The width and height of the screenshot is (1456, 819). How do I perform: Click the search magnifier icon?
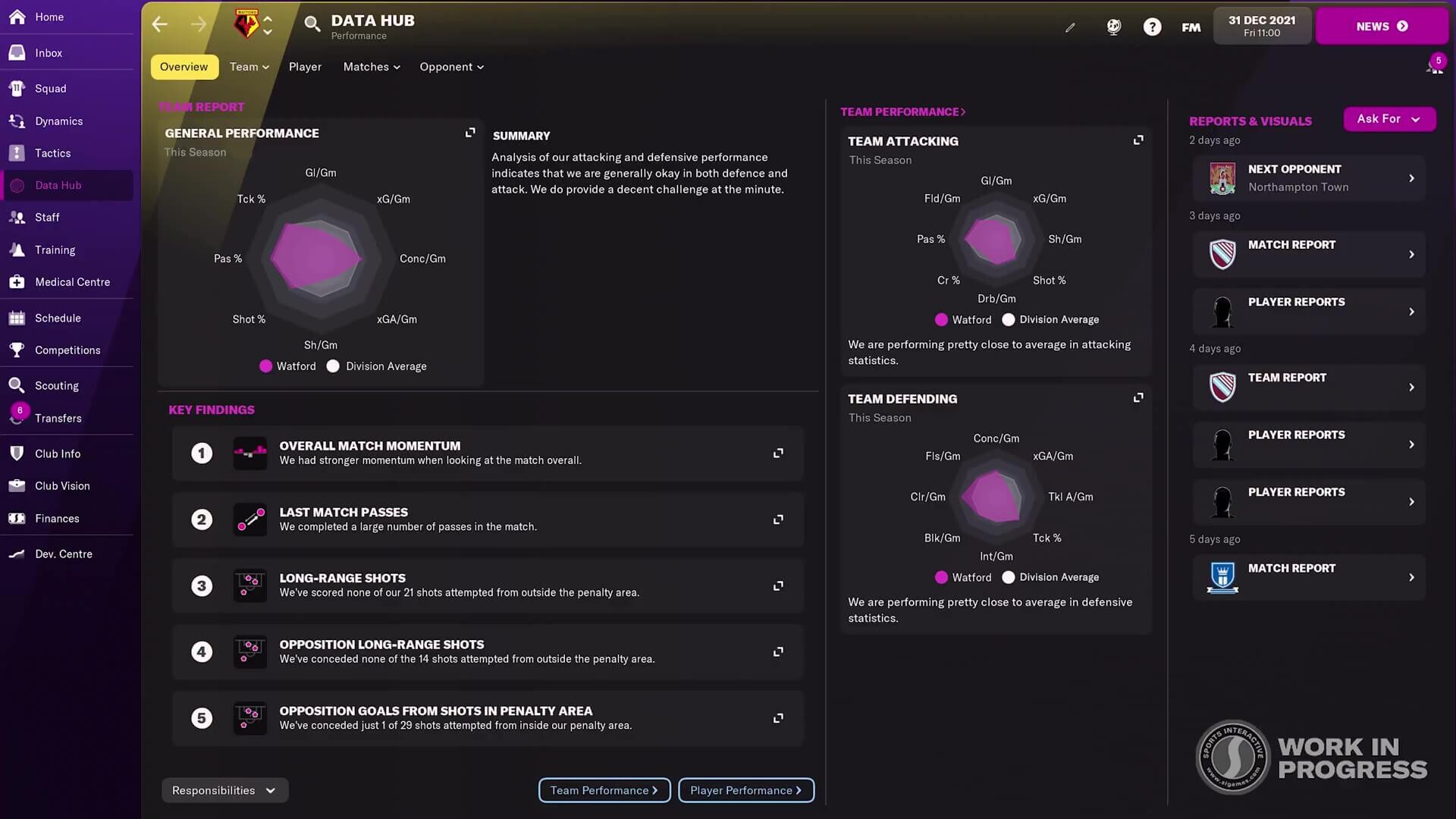tap(312, 24)
